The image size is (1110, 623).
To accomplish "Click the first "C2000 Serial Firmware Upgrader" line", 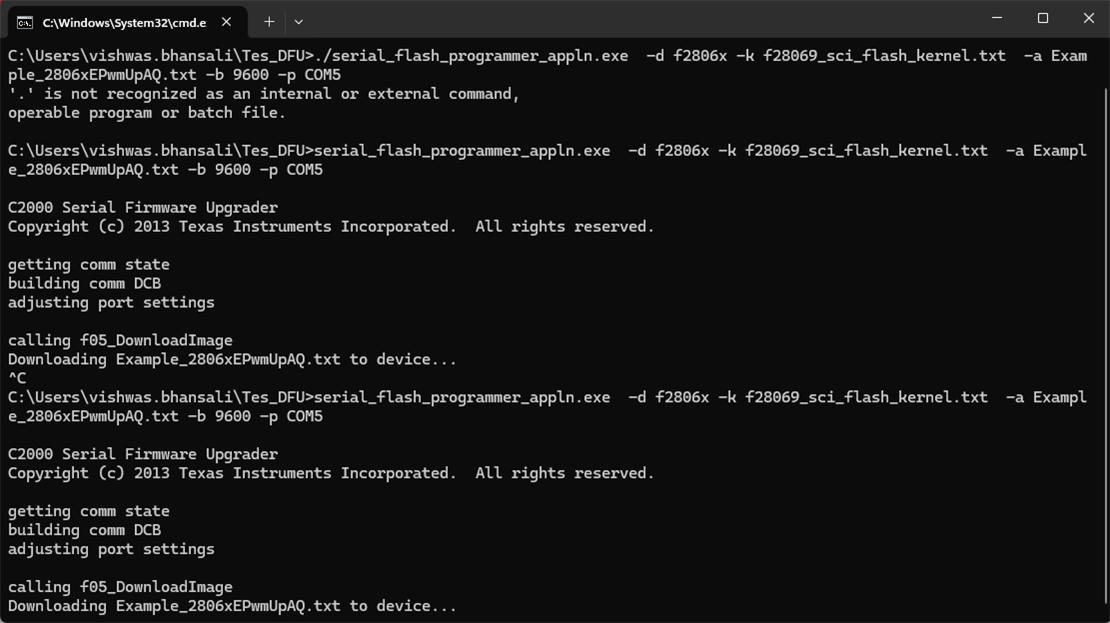I will click(x=143, y=208).
